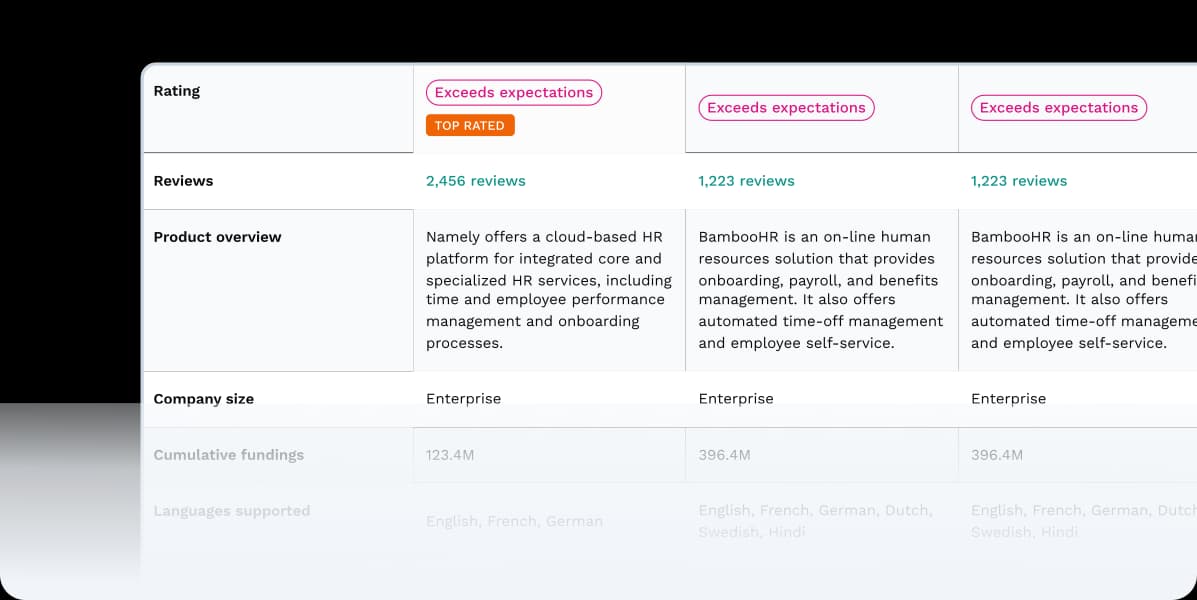Click the '123.4M' cumulative funding value
The width and height of the screenshot is (1197, 600).
click(451, 454)
